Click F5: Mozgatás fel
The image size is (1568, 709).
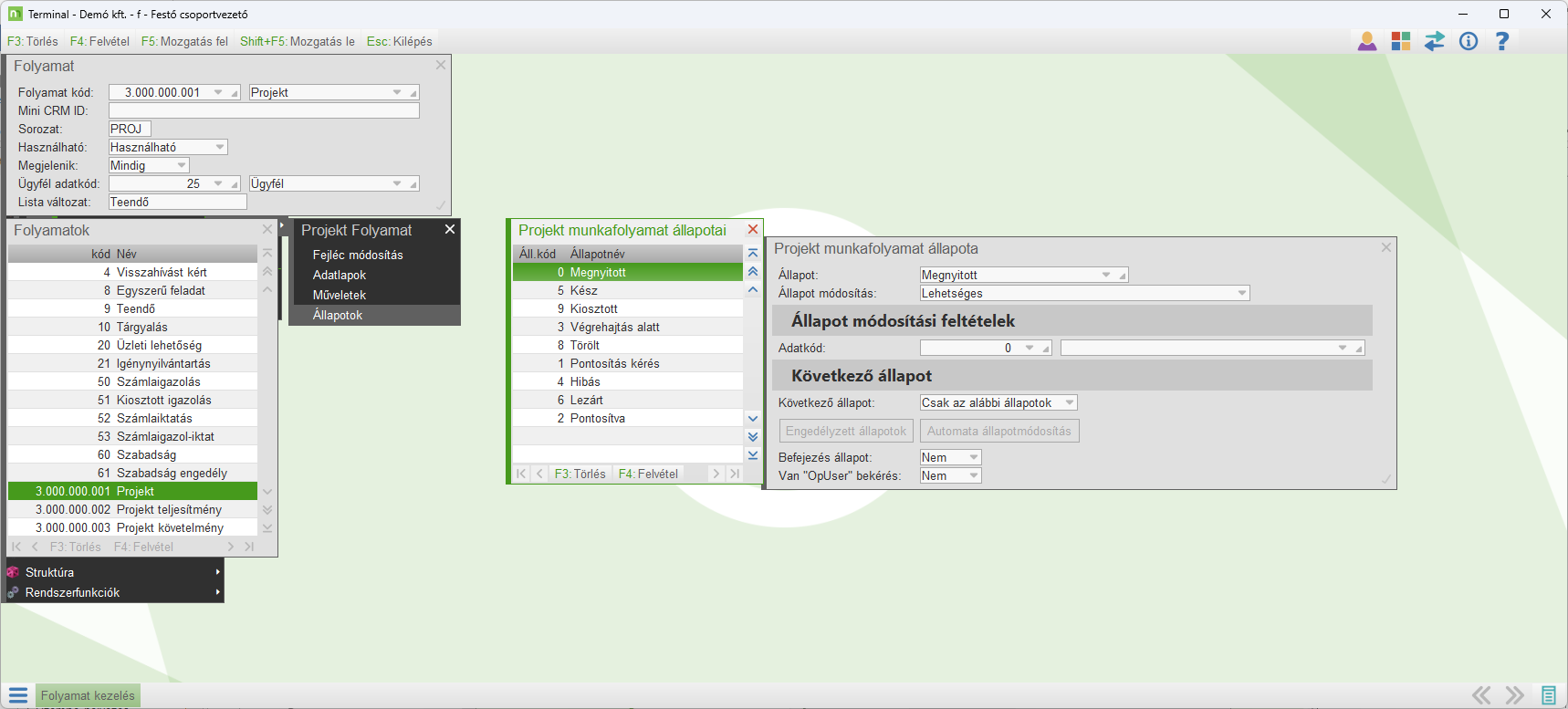pos(184,41)
